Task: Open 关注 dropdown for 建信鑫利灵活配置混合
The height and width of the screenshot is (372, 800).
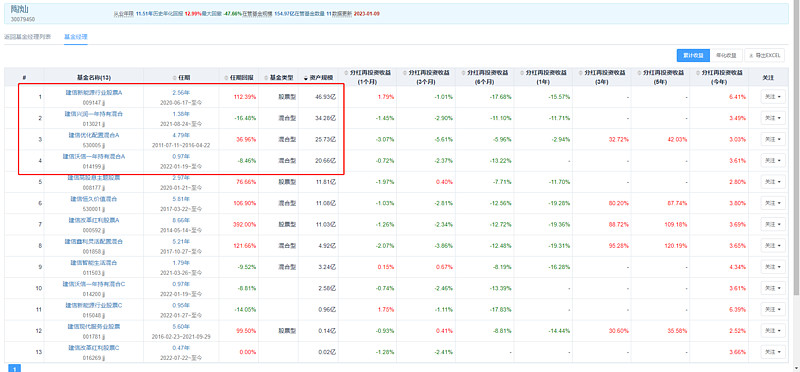Action: [773, 245]
